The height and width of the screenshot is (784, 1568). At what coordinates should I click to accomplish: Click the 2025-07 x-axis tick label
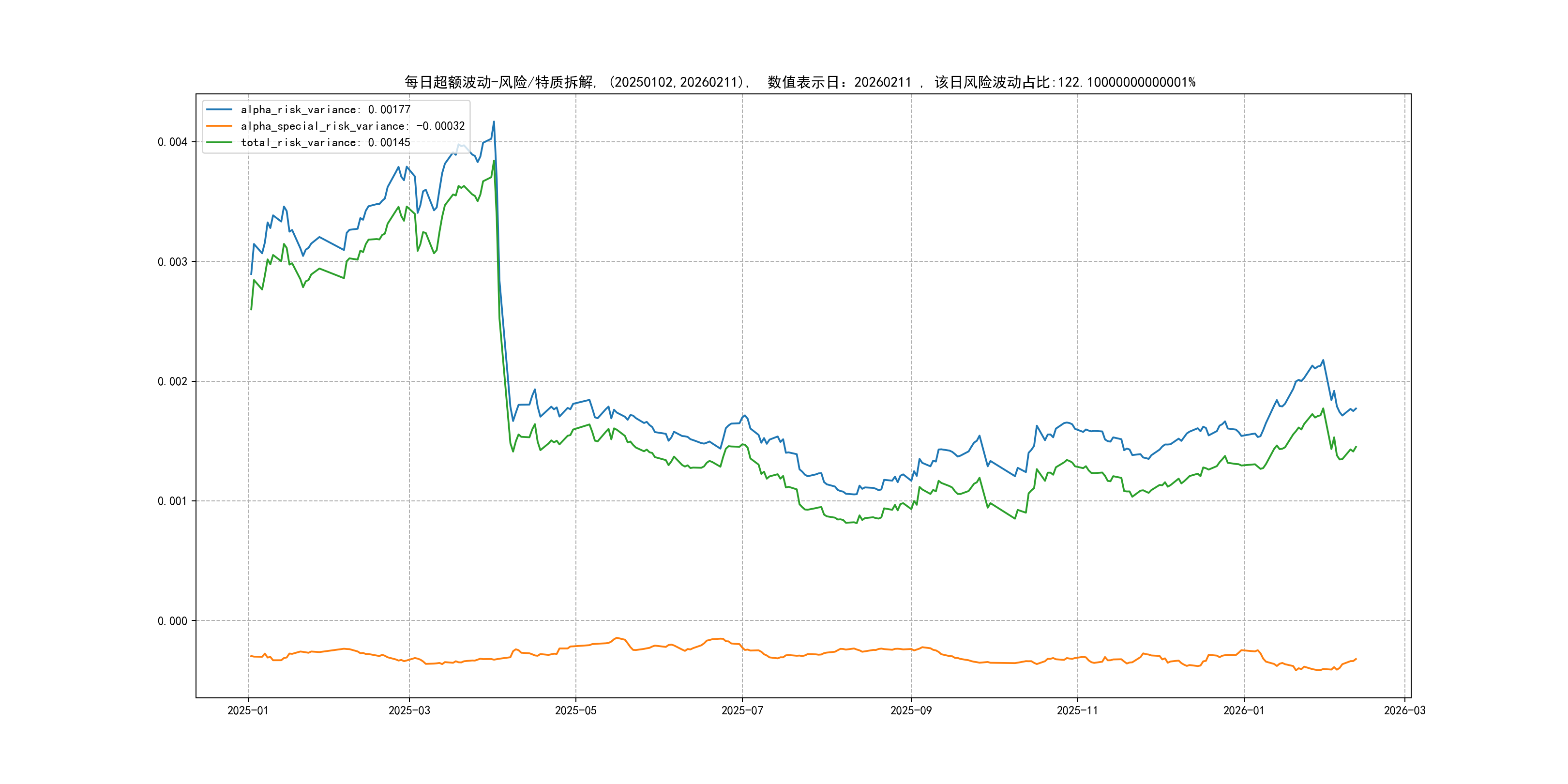[742, 710]
